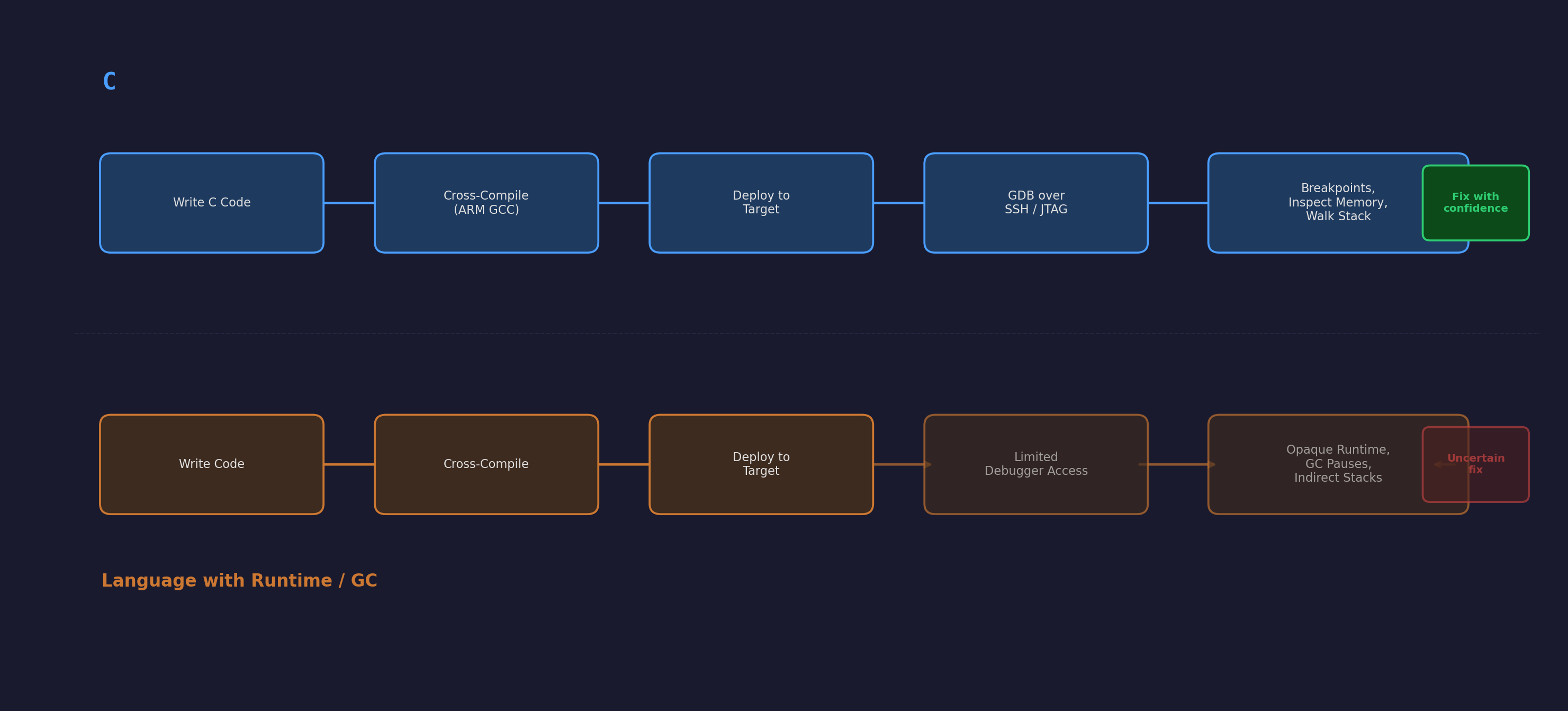Select the "Write C Code" node
The height and width of the screenshot is (711, 1568).
[211, 202]
